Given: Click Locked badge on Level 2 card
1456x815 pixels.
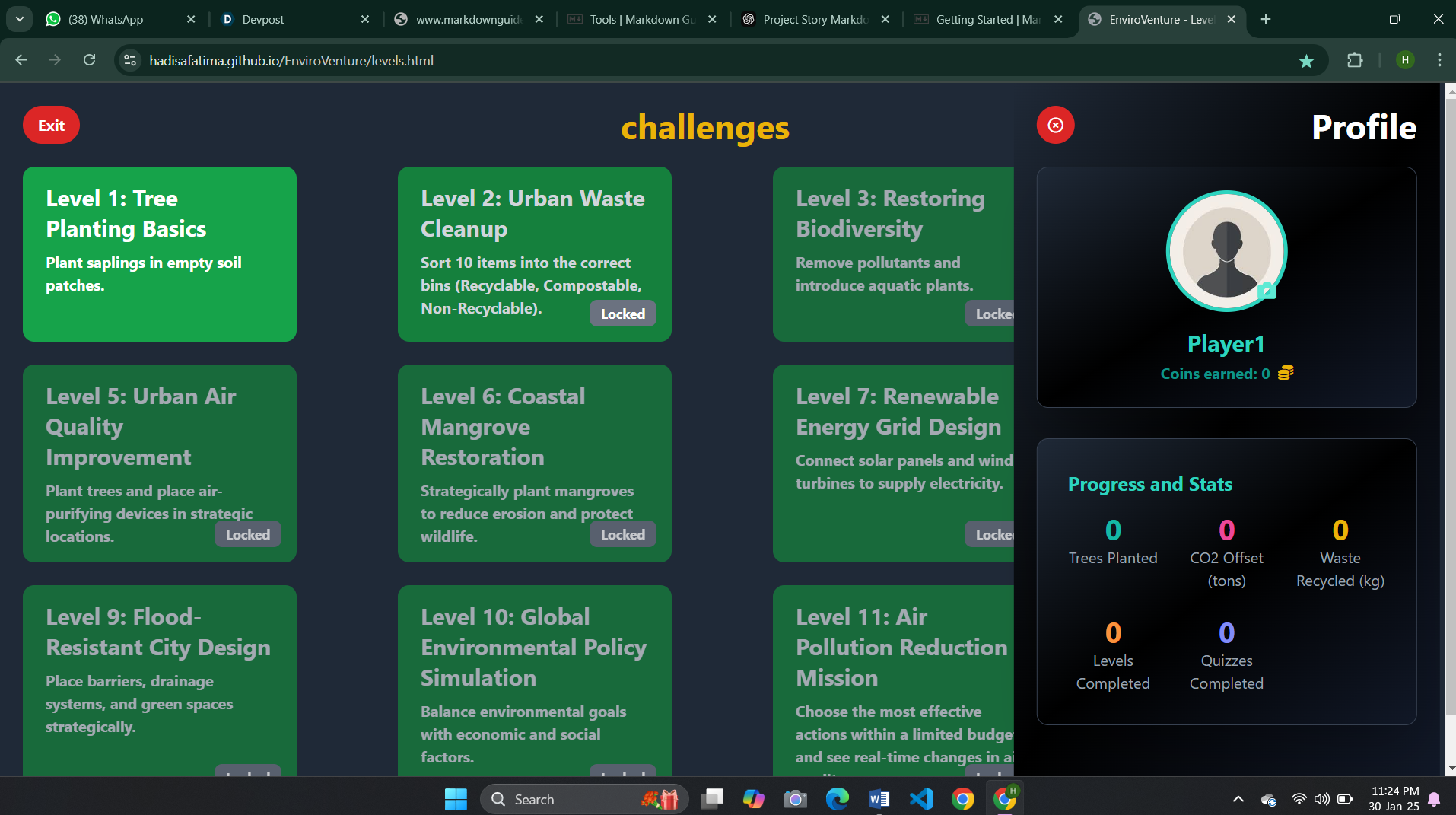Looking at the screenshot, I should [x=622, y=314].
